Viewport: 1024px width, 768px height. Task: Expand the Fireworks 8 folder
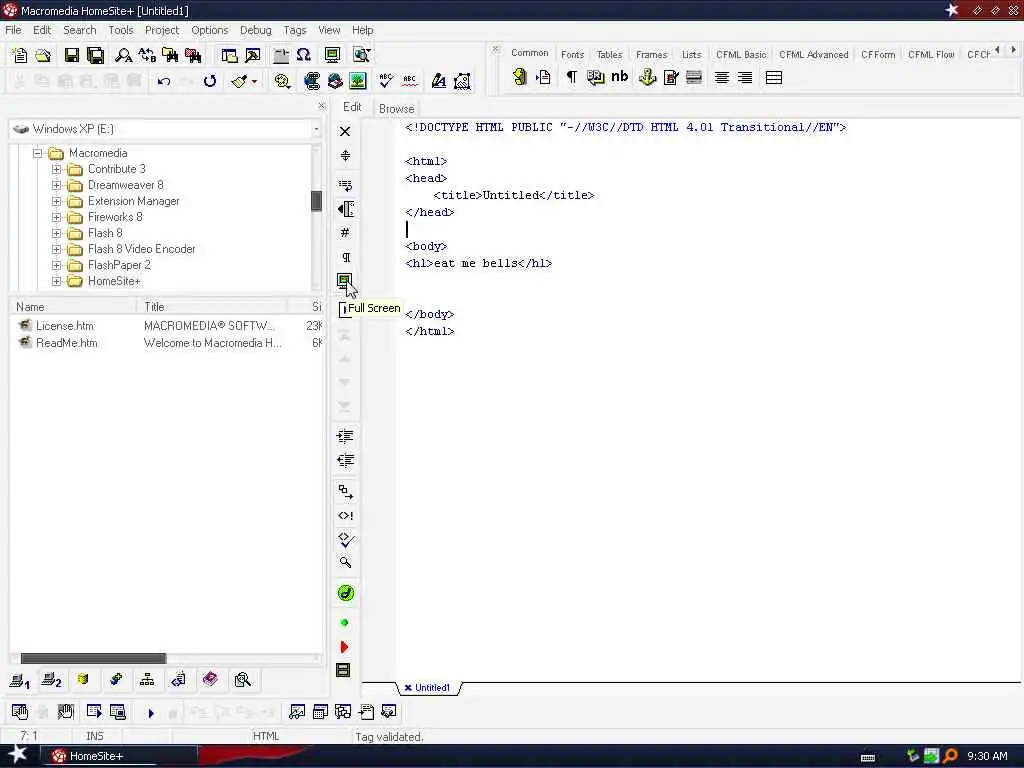click(57, 217)
